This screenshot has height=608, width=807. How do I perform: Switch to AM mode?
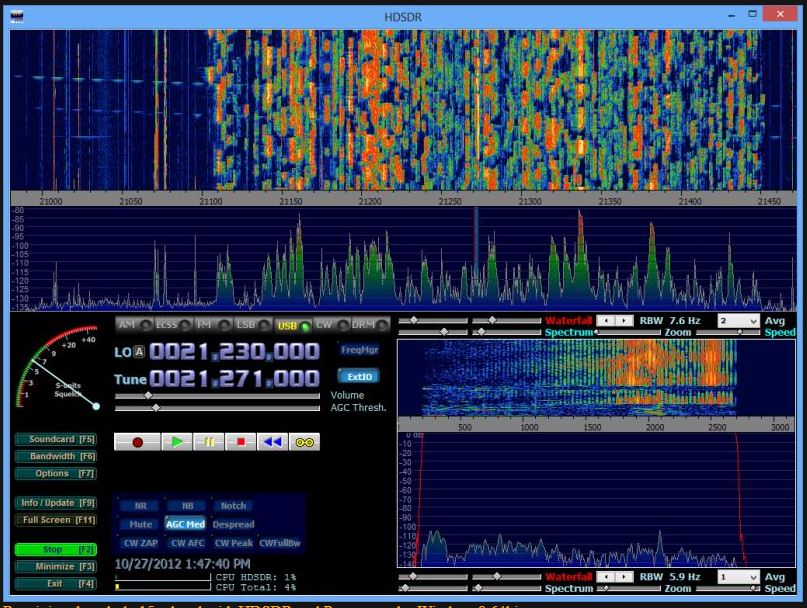126,324
